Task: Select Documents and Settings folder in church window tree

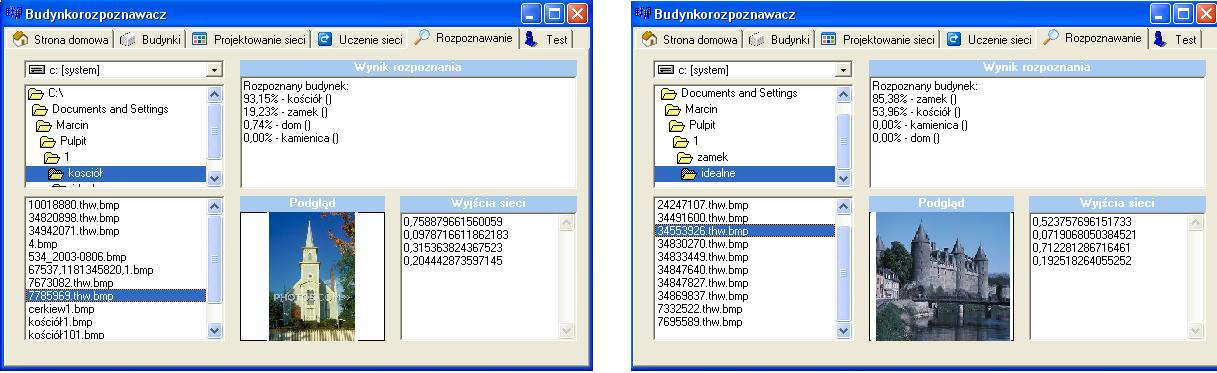Action: (x=110, y=109)
